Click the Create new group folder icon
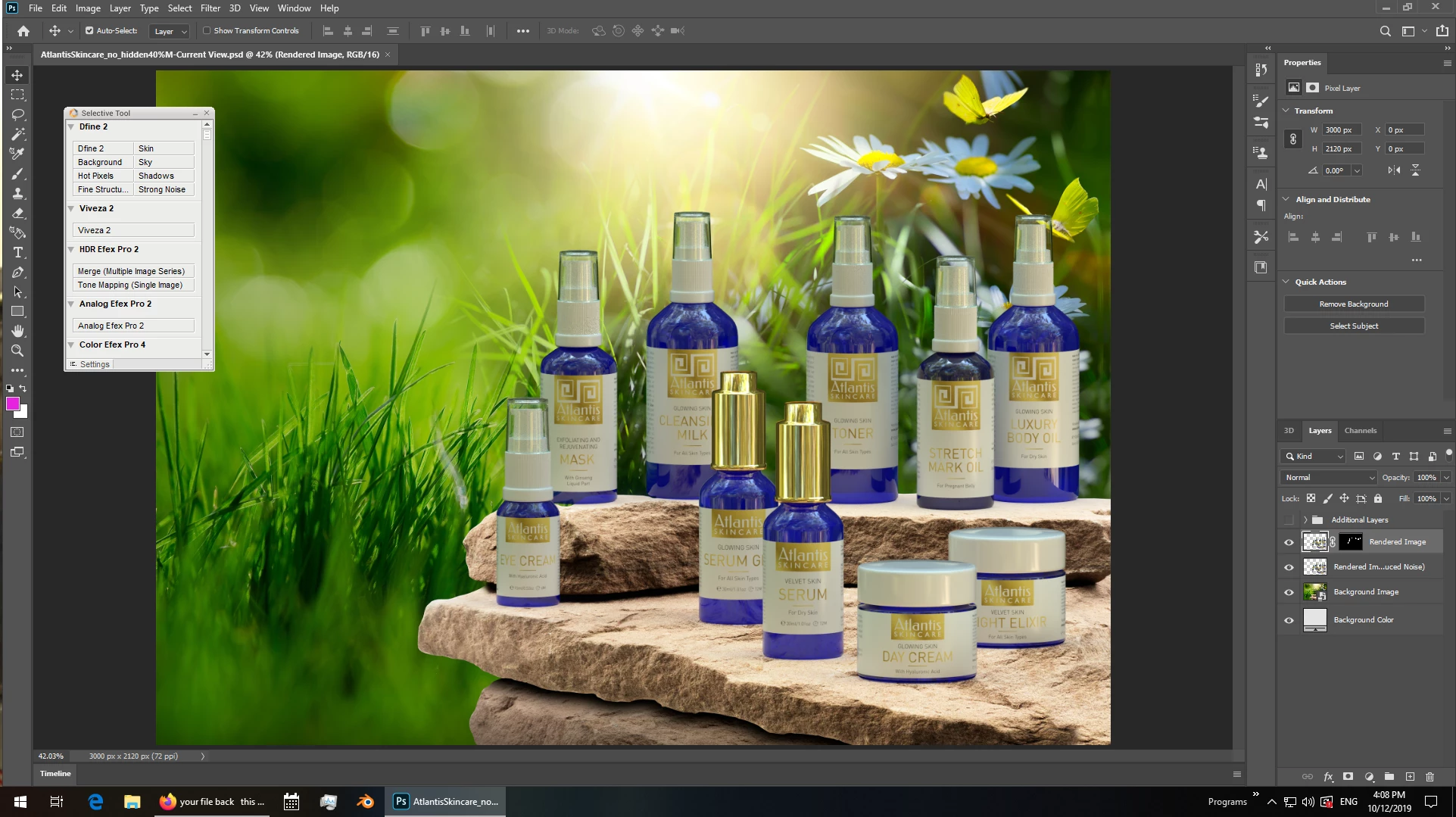The height and width of the screenshot is (817, 1456). pyautogui.click(x=1389, y=777)
